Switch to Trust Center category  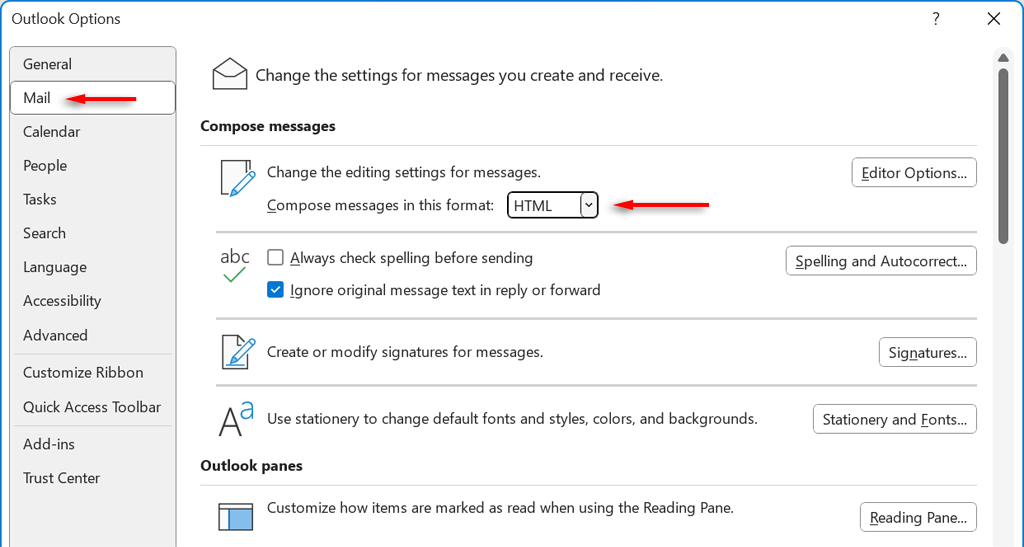tap(62, 478)
